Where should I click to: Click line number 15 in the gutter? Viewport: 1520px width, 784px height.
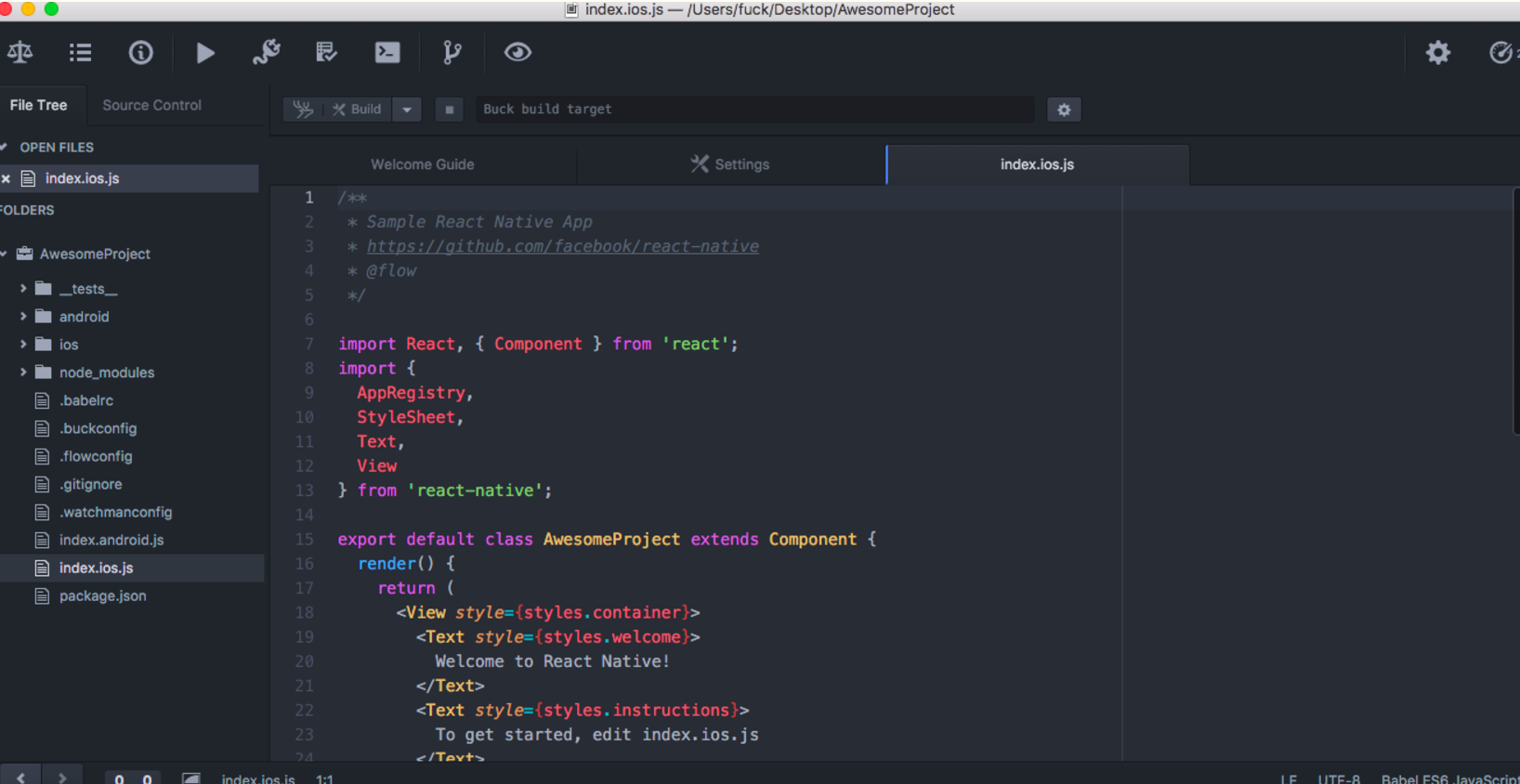click(305, 539)
